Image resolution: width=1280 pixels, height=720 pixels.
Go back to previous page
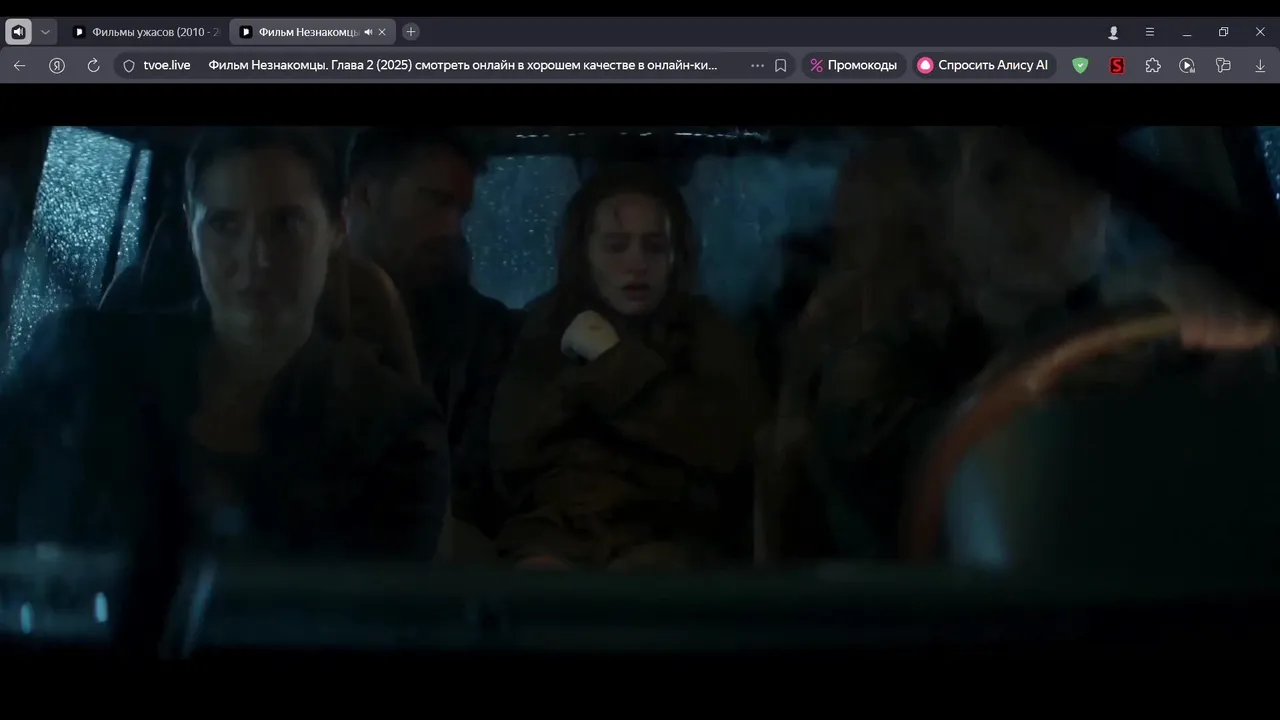[20, 65]
